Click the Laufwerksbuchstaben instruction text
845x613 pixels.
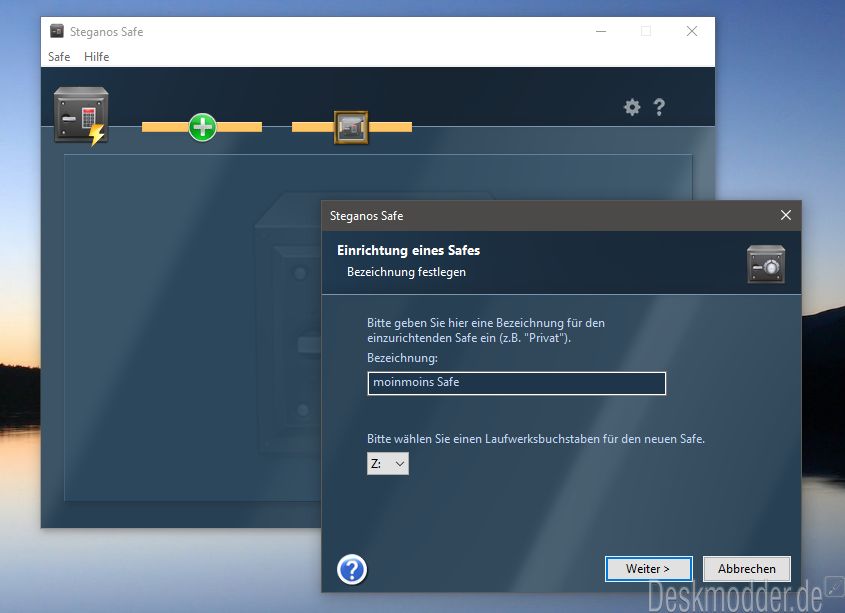click(536, 439)
